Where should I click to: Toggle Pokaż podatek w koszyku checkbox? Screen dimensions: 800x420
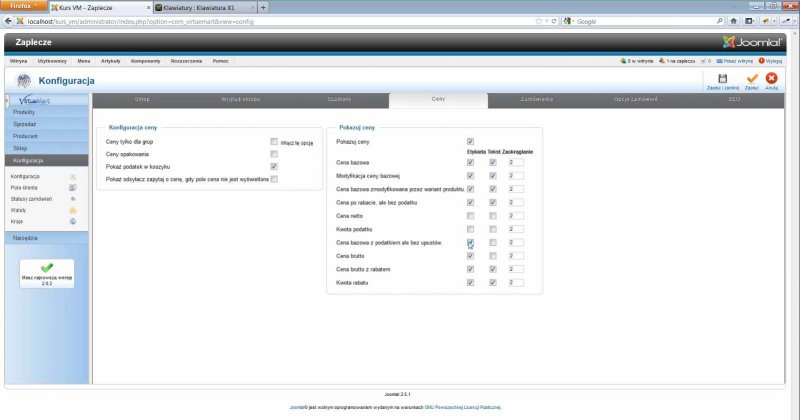[274, 166]
